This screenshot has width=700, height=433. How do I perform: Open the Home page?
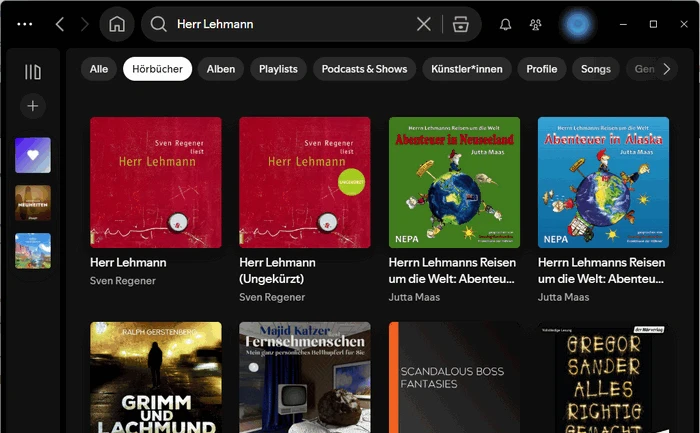117,24
